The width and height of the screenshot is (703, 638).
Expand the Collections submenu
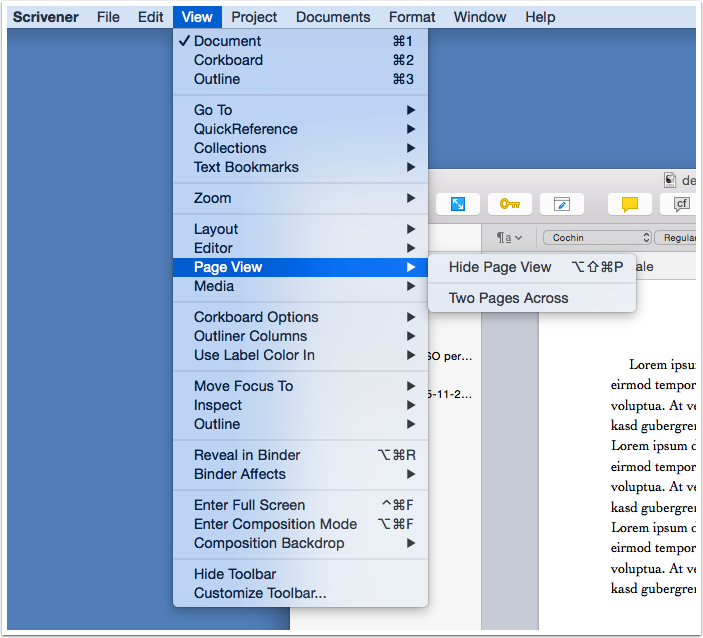click(x=300, y=148)
